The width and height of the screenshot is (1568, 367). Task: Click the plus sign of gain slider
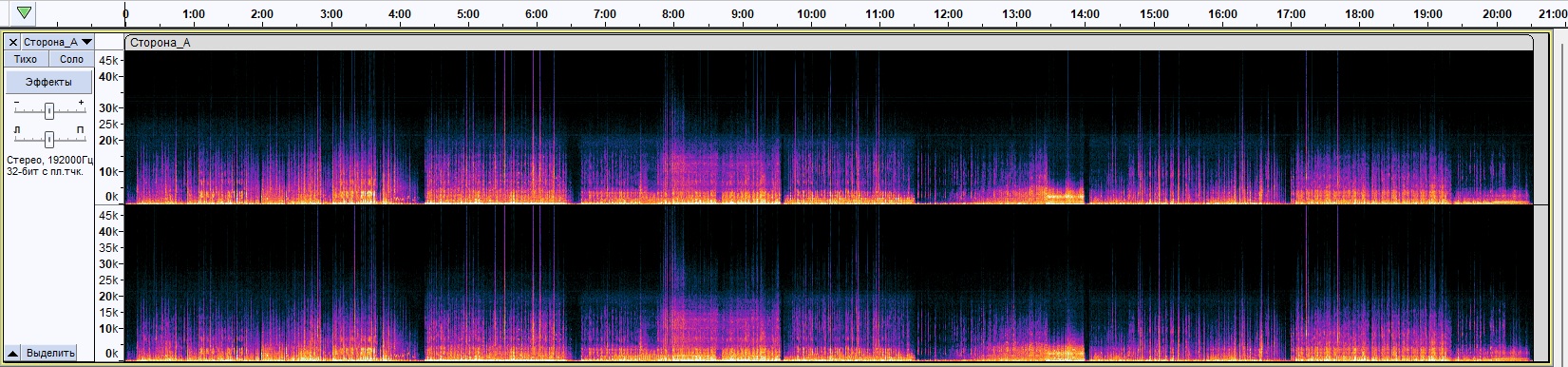[x=82, y=102]
